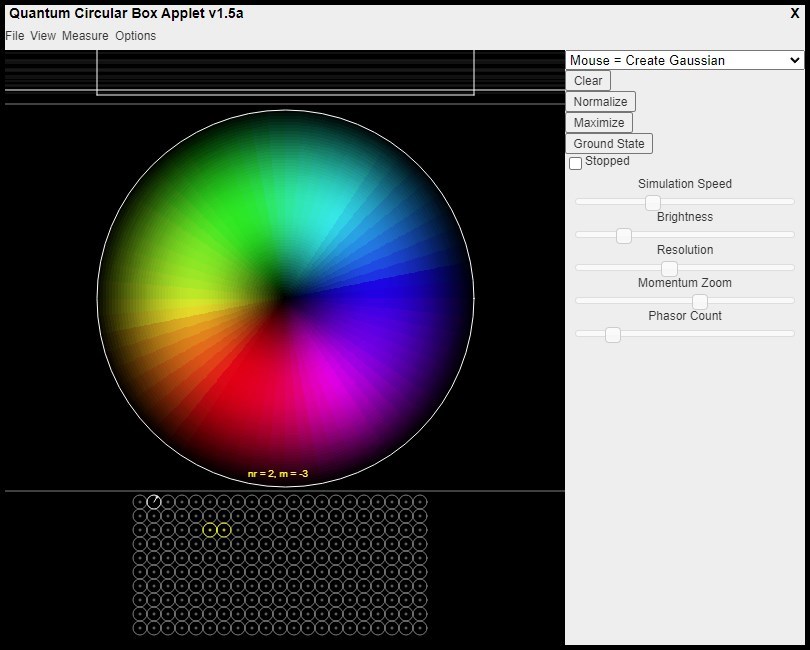
Task: Open the File menu
Action: [x=14, y=36]
